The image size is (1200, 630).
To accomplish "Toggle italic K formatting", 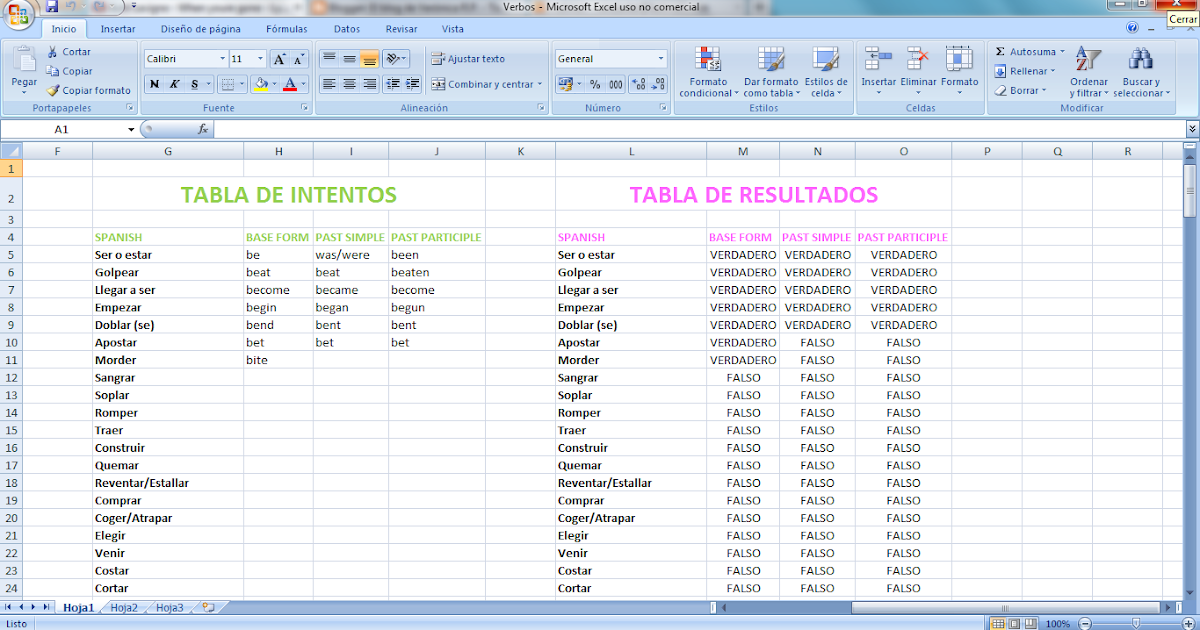I will [x=174, y=84].
